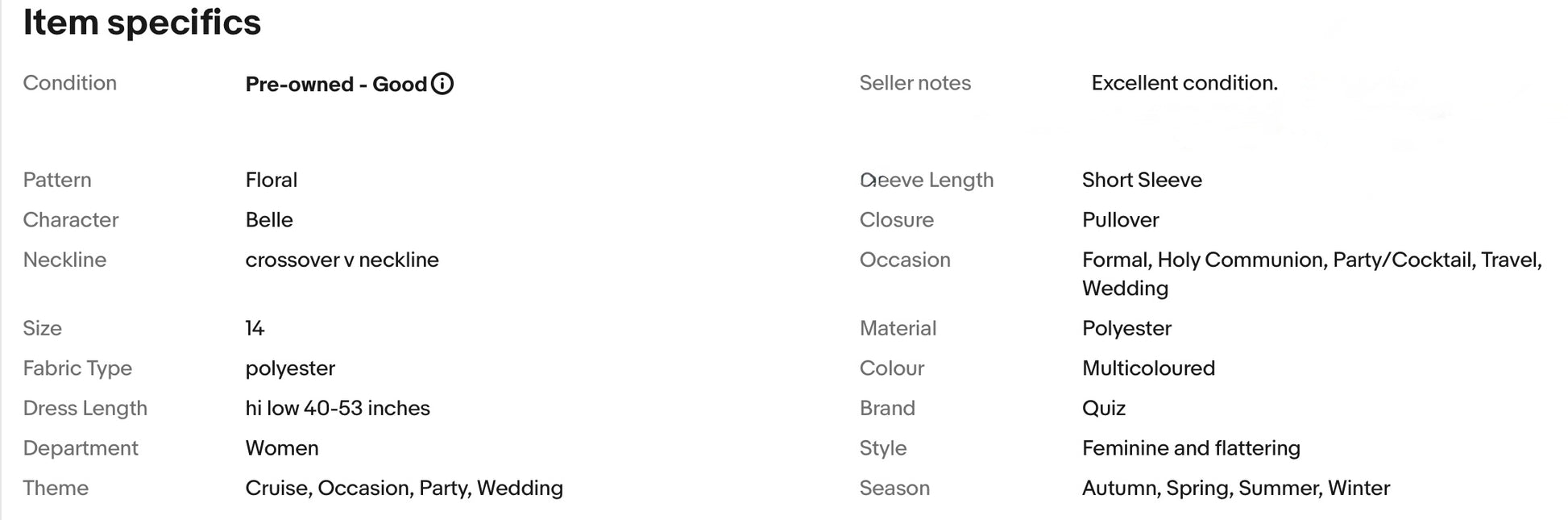Select the Occasion values list

[1312, 274]
